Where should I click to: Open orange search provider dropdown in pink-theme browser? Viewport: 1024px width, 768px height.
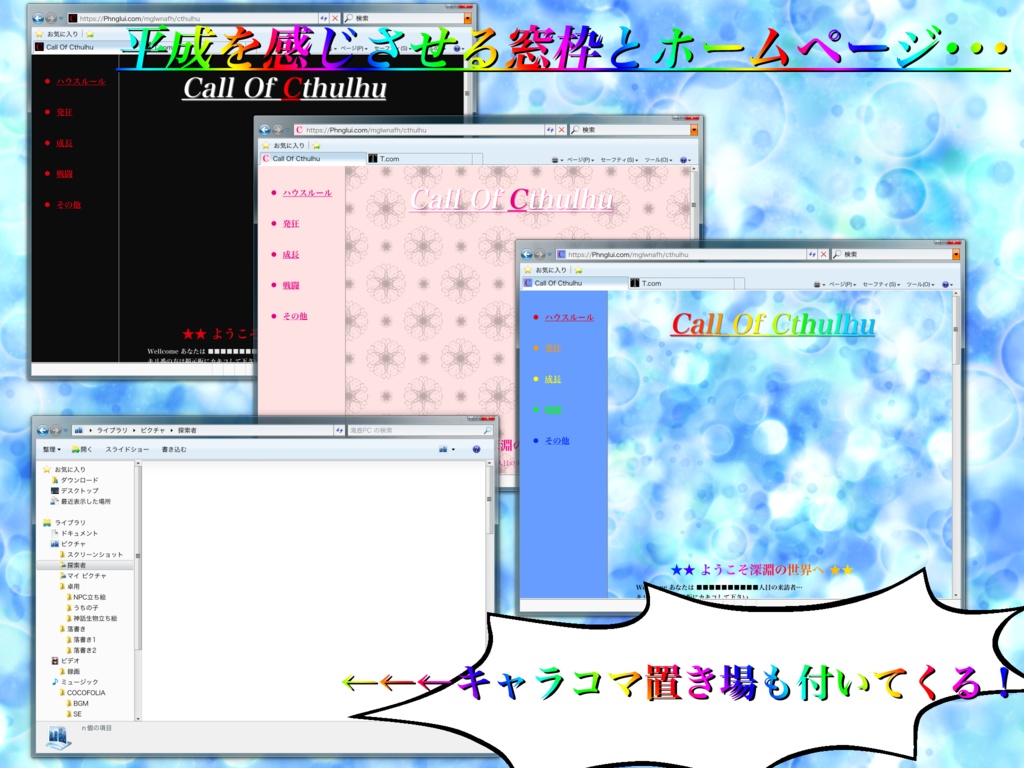694,130
